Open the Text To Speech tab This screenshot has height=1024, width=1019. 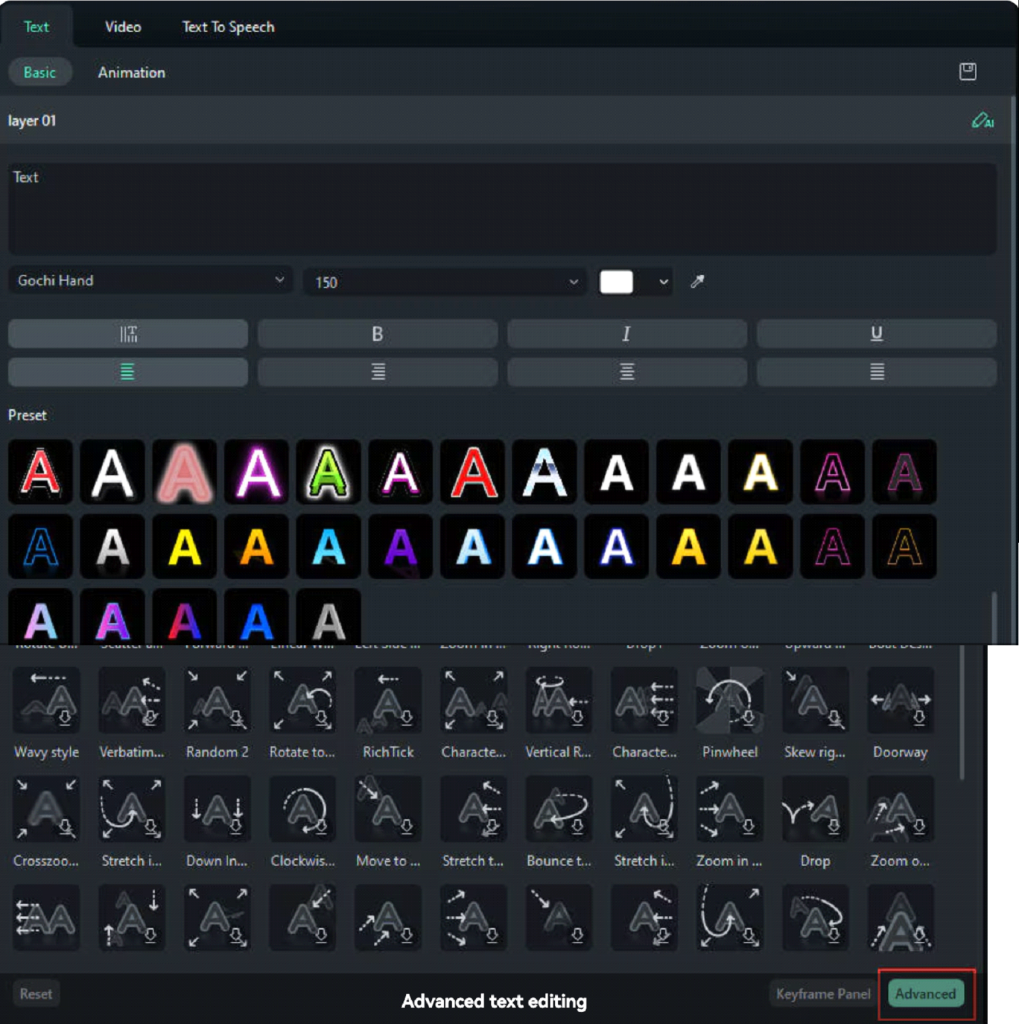(228, 27)
